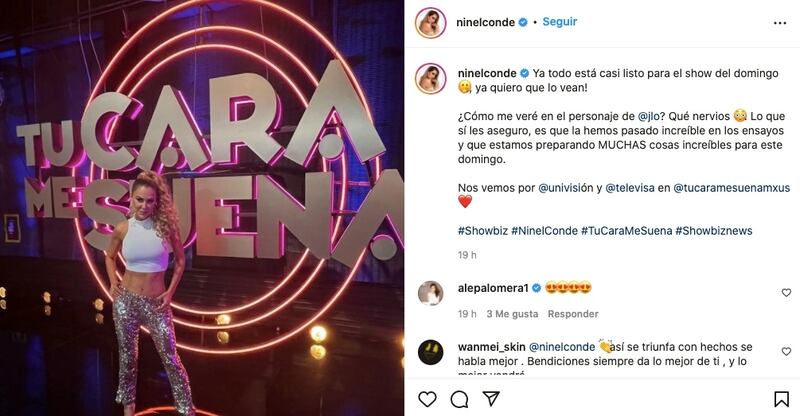View the 3 Me gusta likes list
Screen dimensions: 800x416
tap(512, 314)
